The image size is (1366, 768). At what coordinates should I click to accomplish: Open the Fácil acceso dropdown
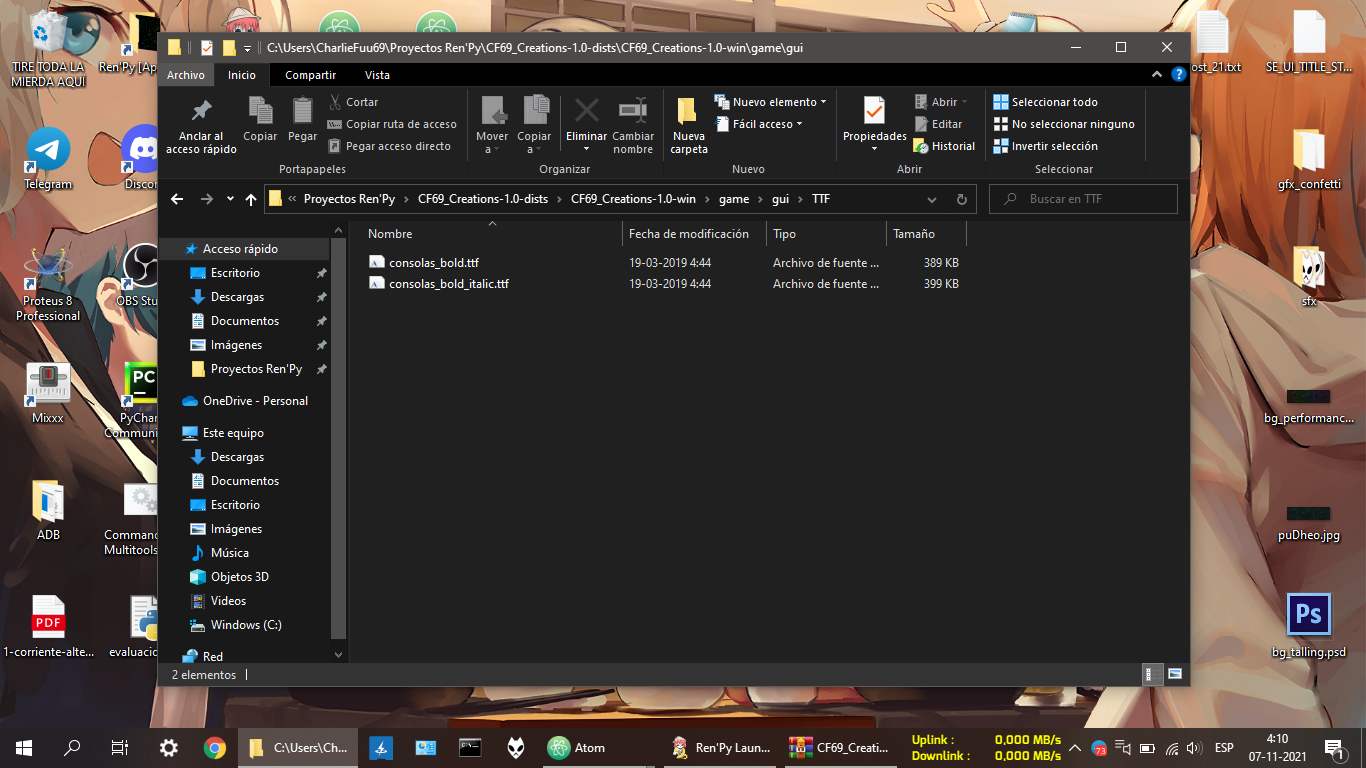pyautogui.click(x=759, y=124)
